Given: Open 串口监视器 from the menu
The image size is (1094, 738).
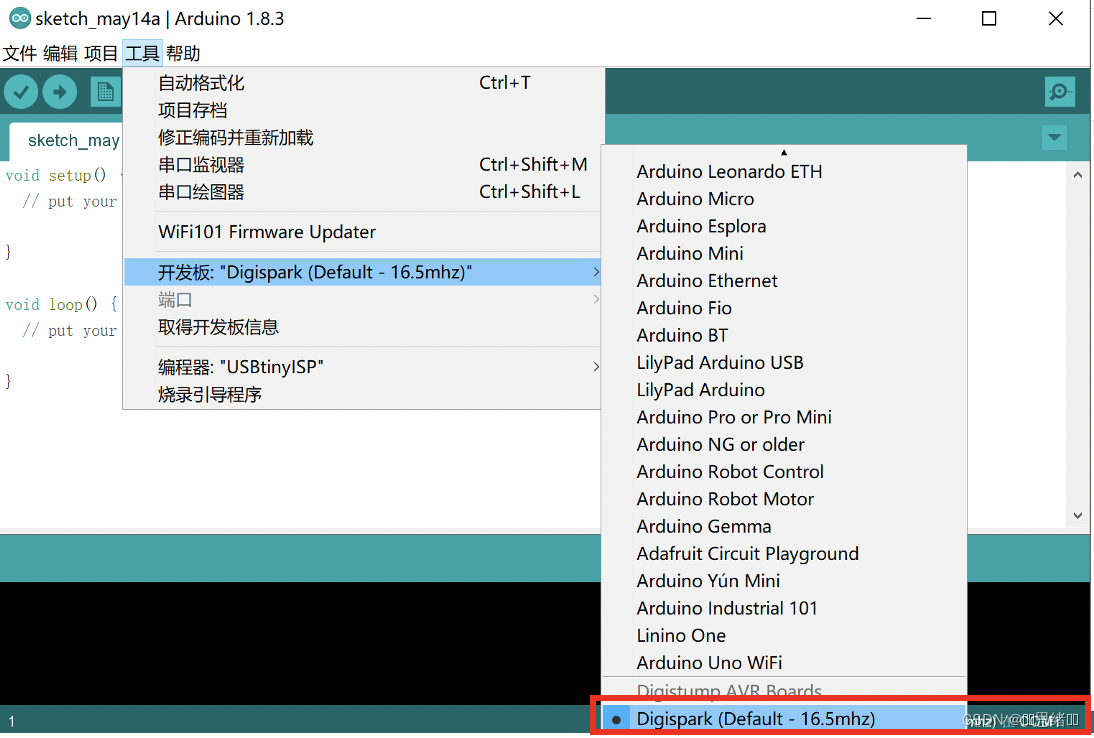Looking at the screenshot, I should (363, 165).
